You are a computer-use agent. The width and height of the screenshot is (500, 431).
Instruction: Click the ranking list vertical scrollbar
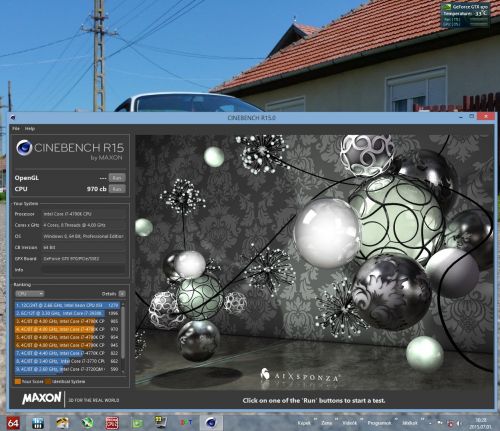[123, 333]
